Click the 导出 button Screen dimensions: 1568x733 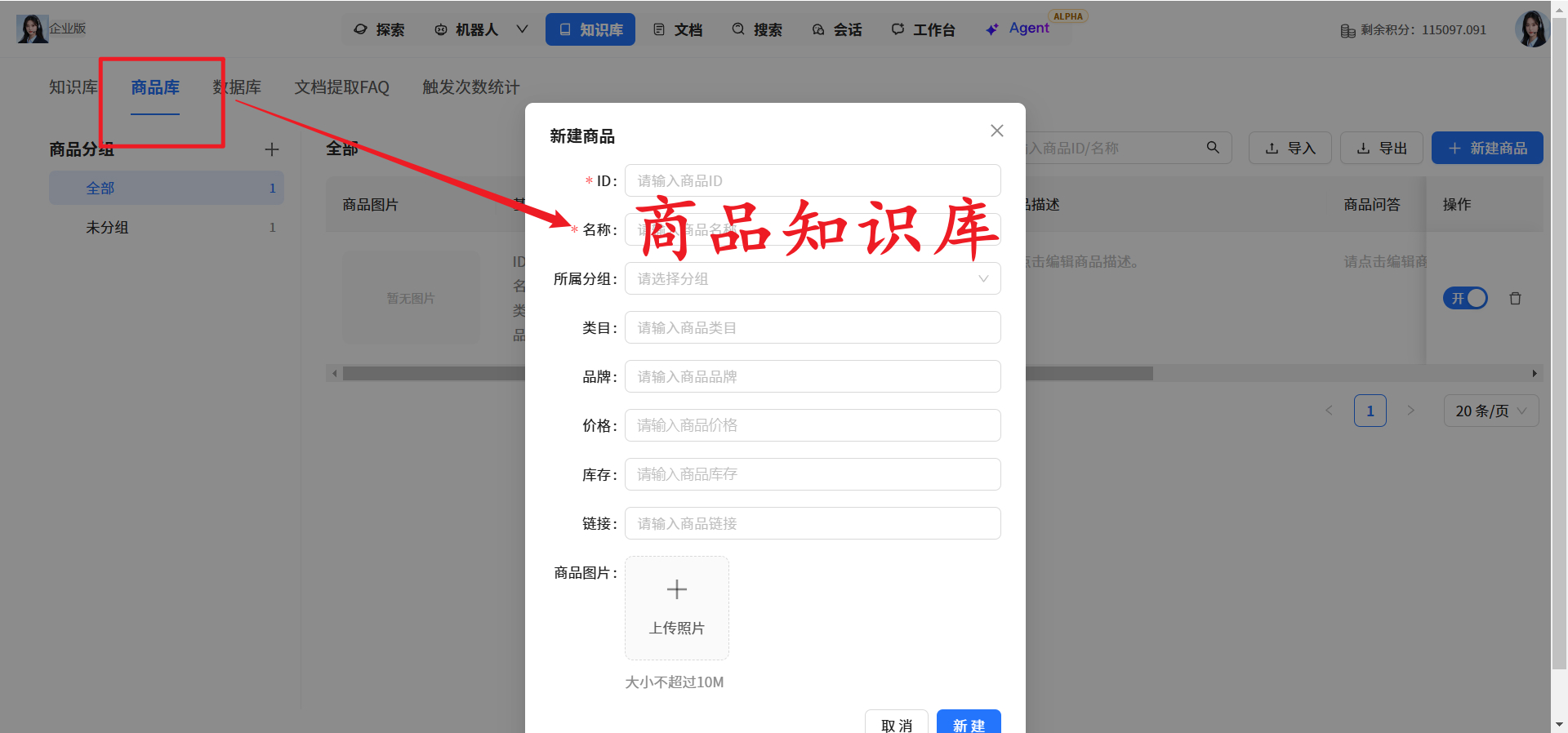[x=1382, y=148]
